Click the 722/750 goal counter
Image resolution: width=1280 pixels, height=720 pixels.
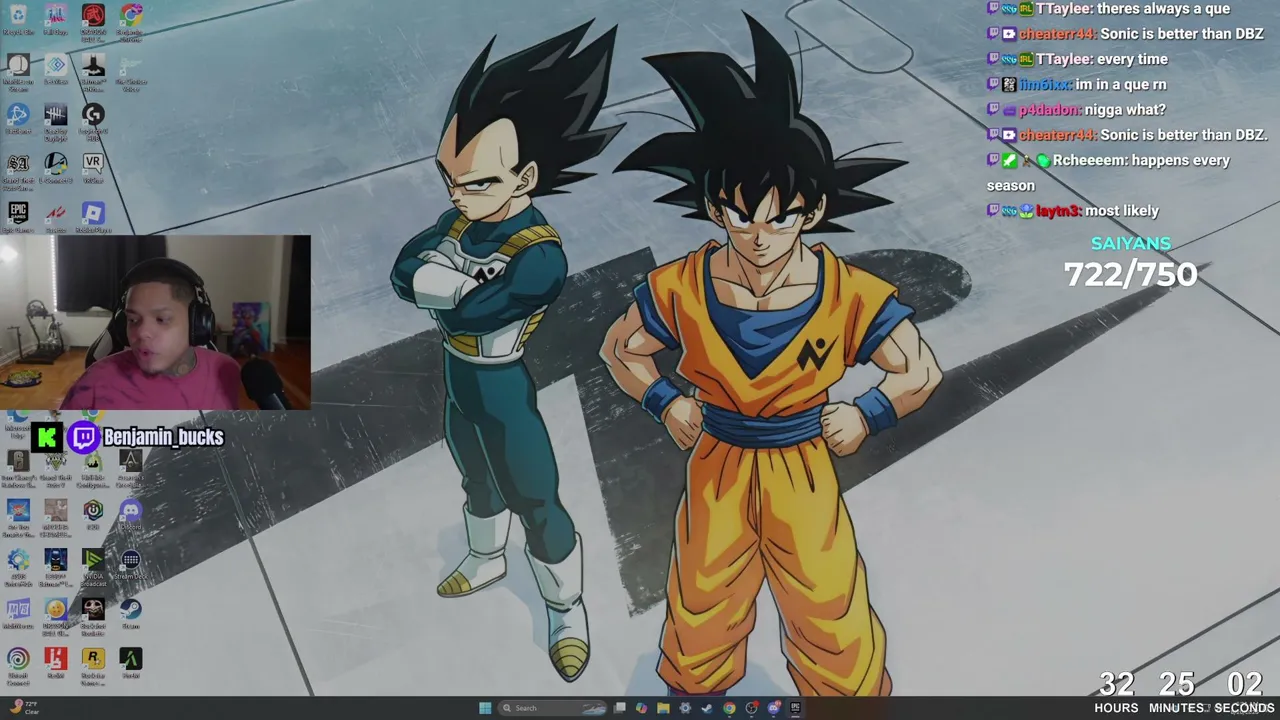coord(1131,275)
